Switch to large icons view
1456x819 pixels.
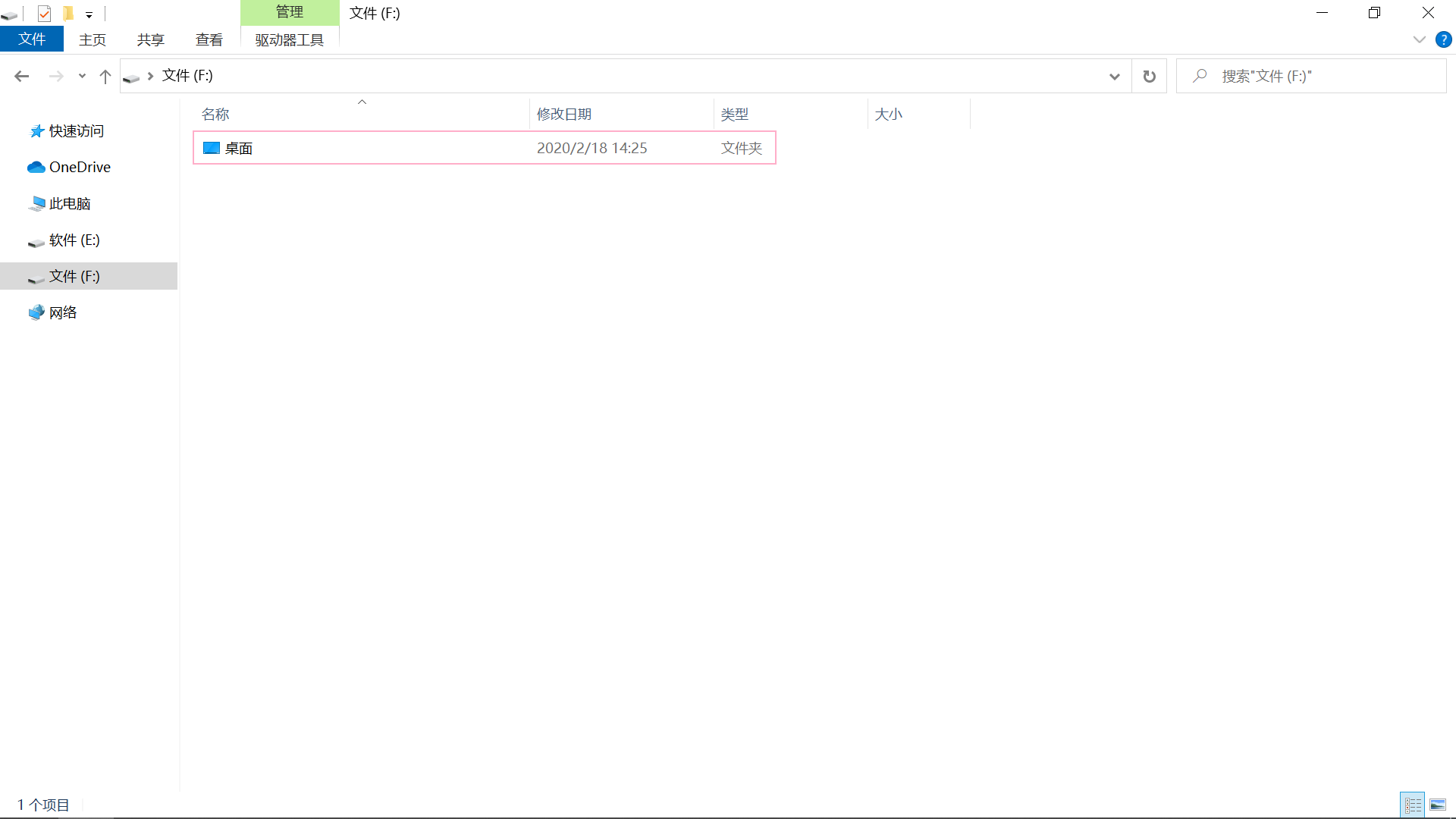[x=1438, y=805]
